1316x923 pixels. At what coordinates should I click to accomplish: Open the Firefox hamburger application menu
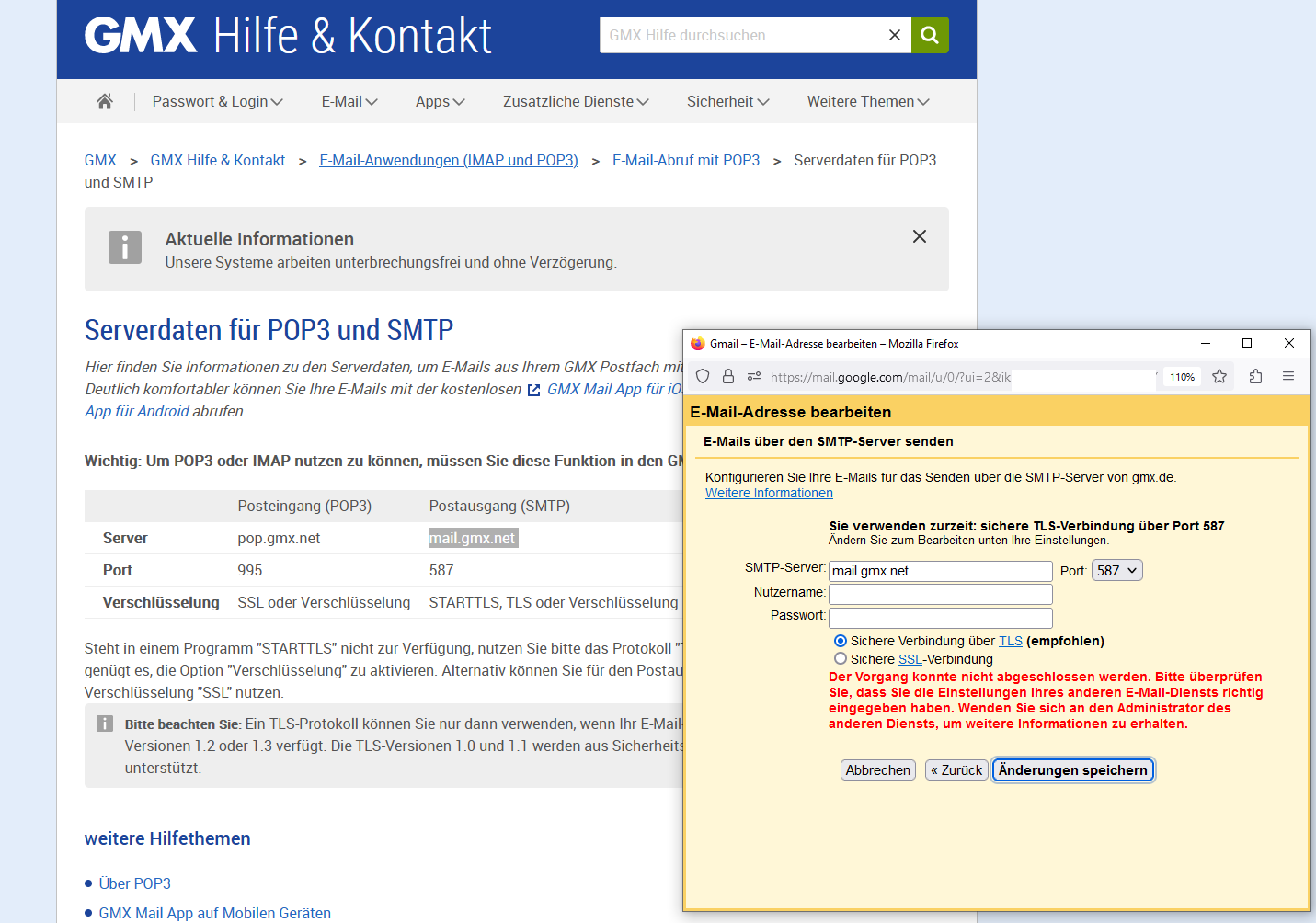click(x=1288, y=376)
